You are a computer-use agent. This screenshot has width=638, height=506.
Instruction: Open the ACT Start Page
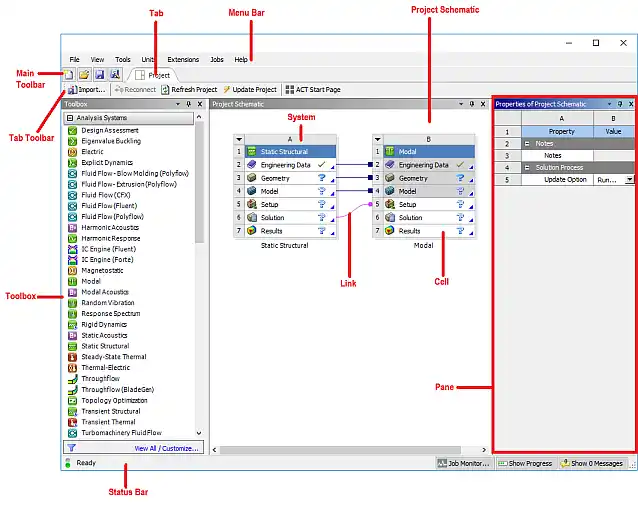tap(313, 90)
